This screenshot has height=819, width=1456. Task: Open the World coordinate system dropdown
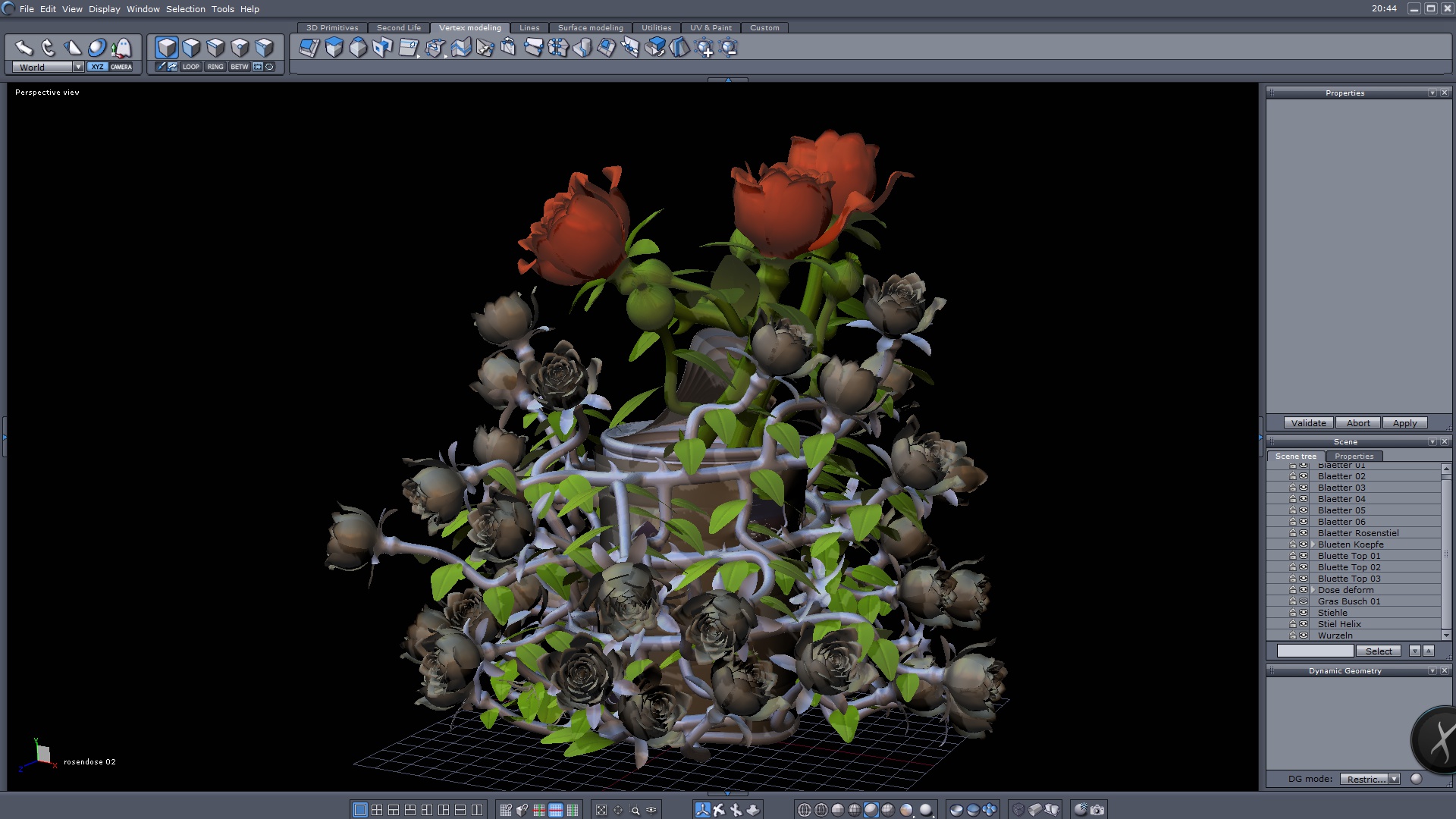pos(78,67)
